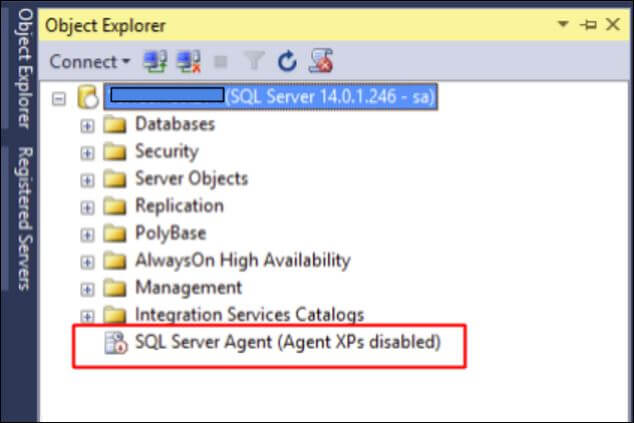Expand the Replication folder

[87, 208]
